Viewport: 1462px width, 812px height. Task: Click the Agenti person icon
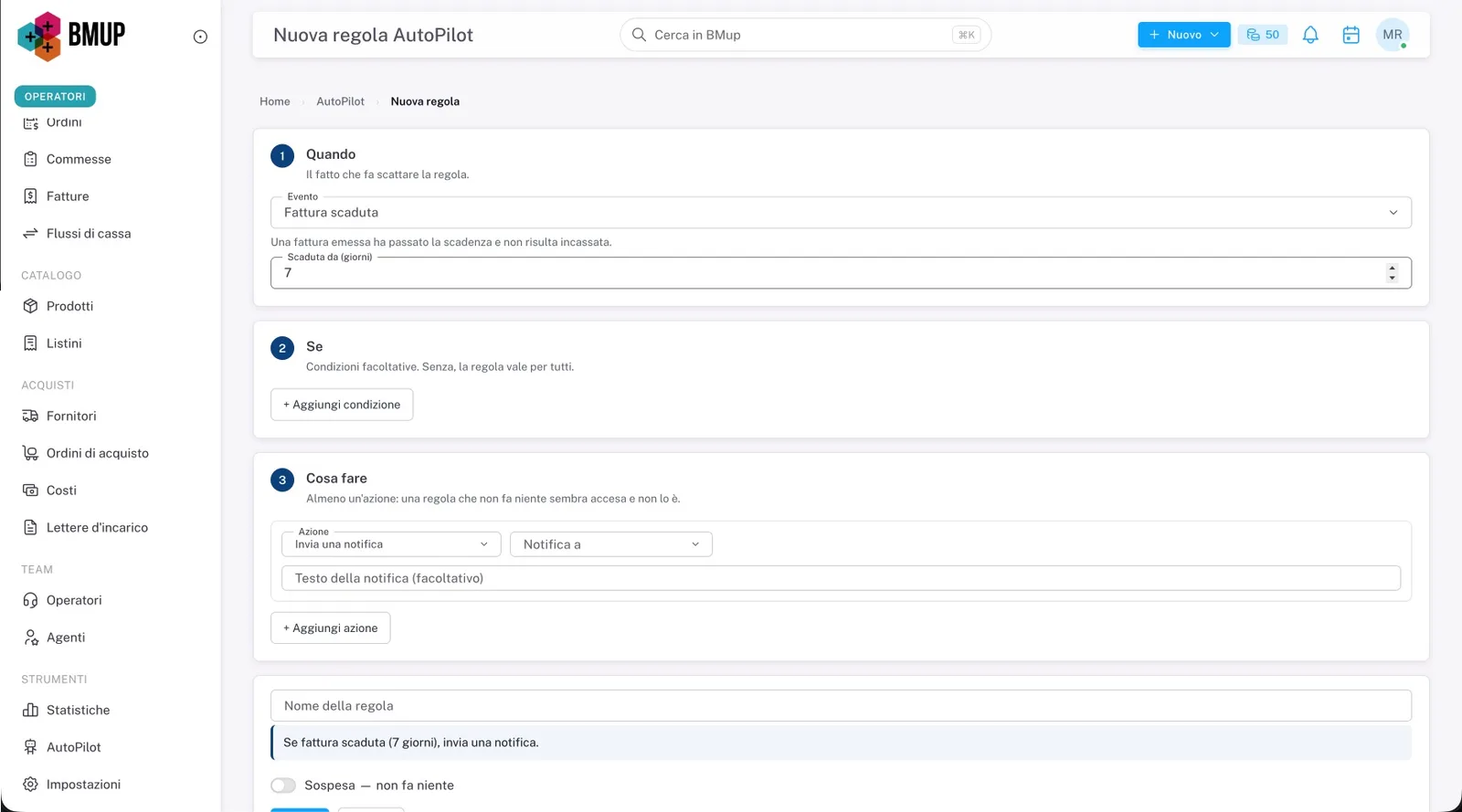tap(30, 638)
